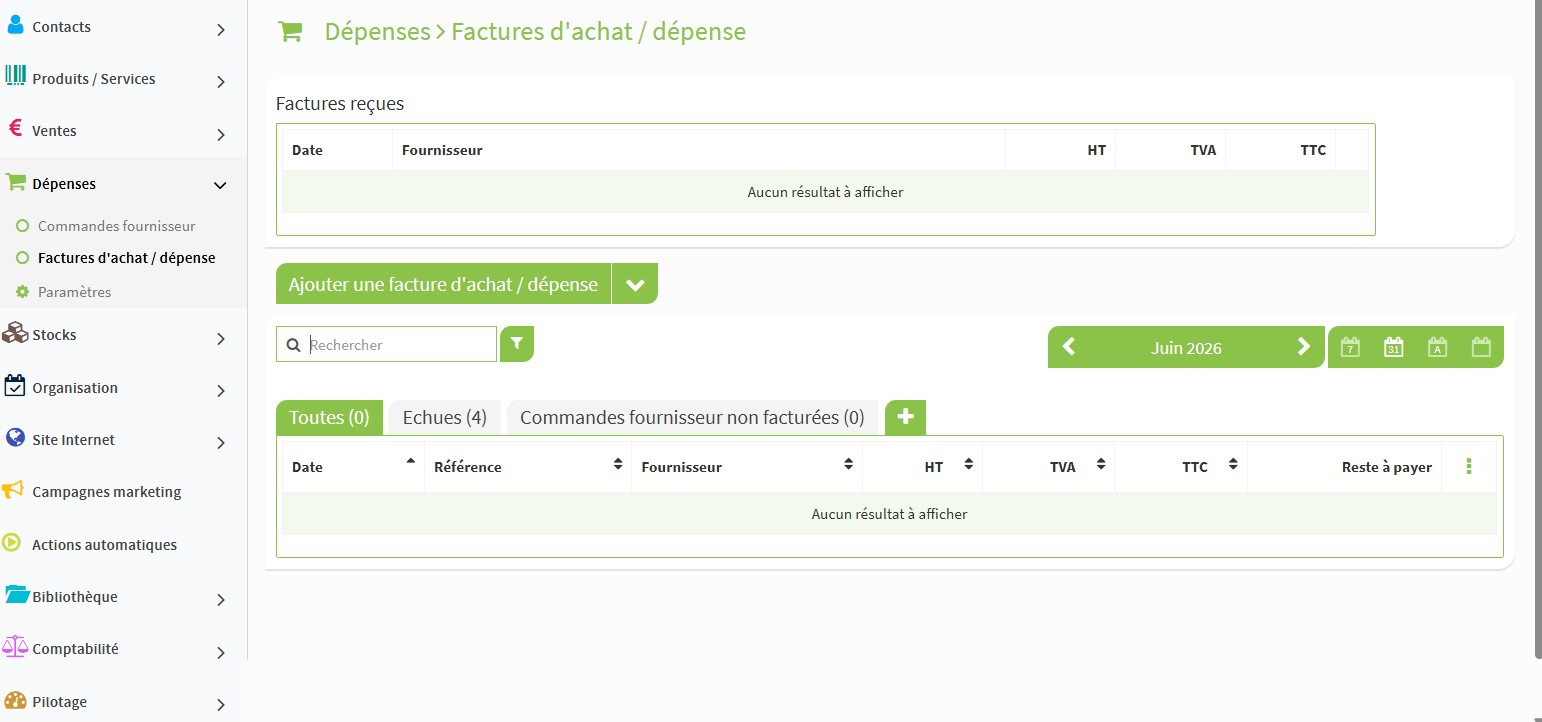Click the cart icon in page header
Screen dimensions: 1542x722
click(290, 32)
